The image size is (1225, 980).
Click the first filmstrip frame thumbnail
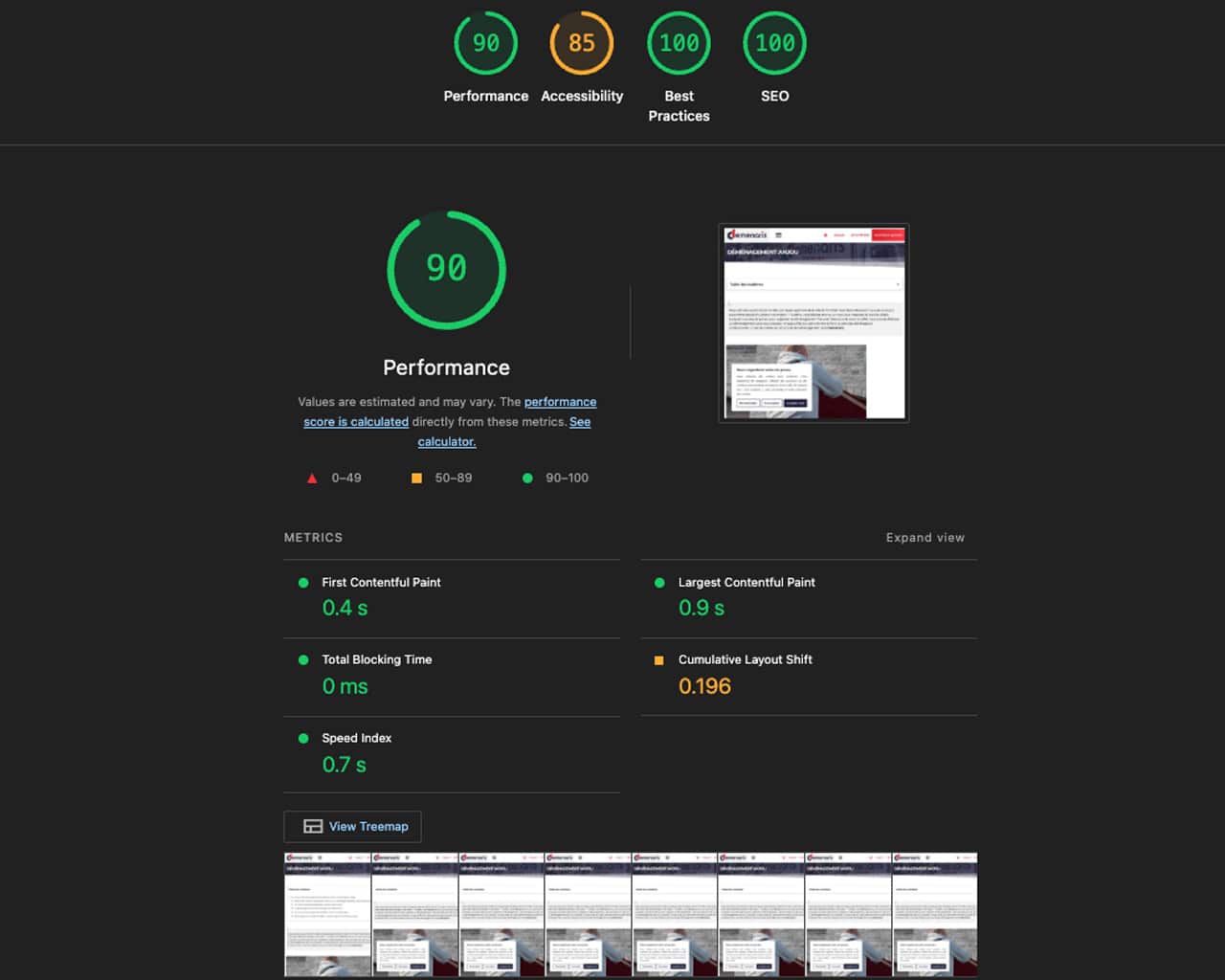327,914
